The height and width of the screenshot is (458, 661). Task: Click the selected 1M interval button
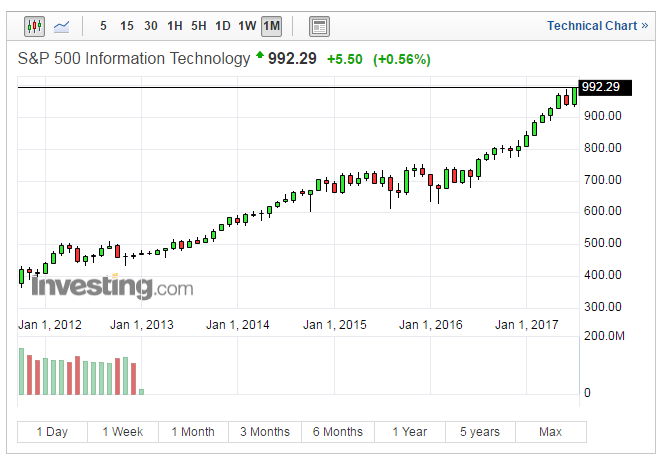coord(271,26)
